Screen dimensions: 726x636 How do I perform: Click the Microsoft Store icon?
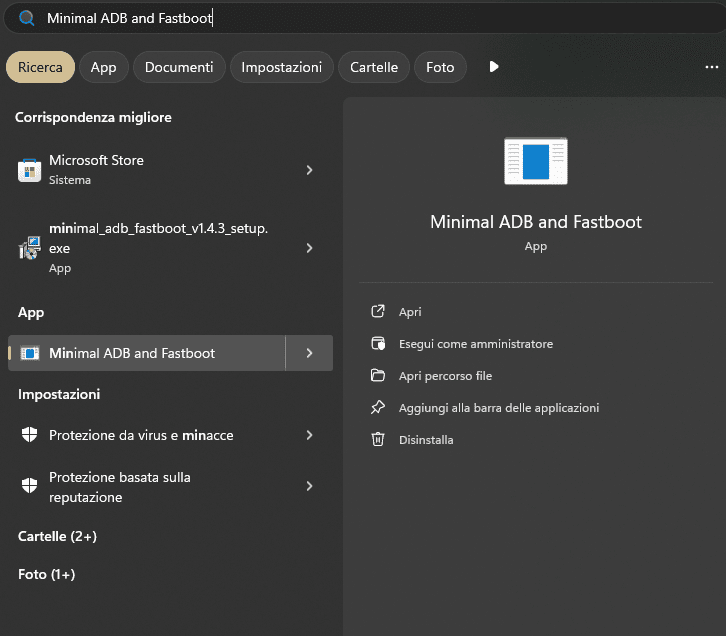29,170
